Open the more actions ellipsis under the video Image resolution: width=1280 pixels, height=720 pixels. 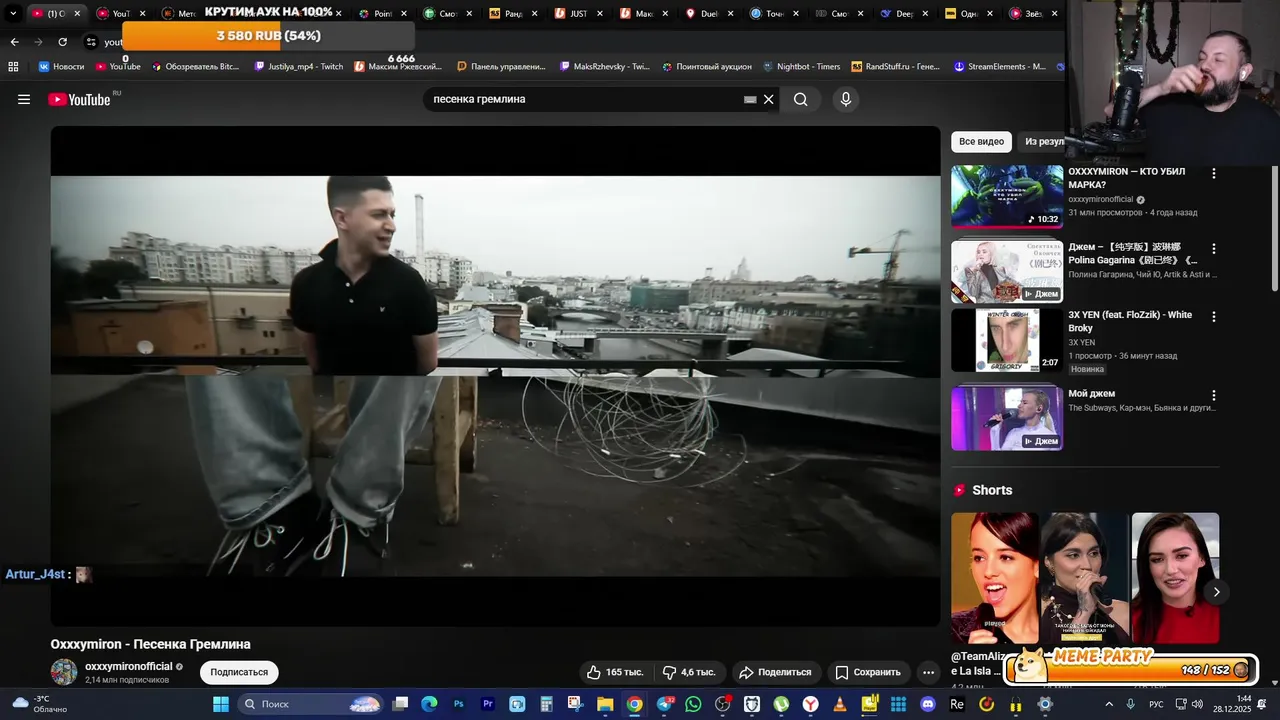point(929,672)
